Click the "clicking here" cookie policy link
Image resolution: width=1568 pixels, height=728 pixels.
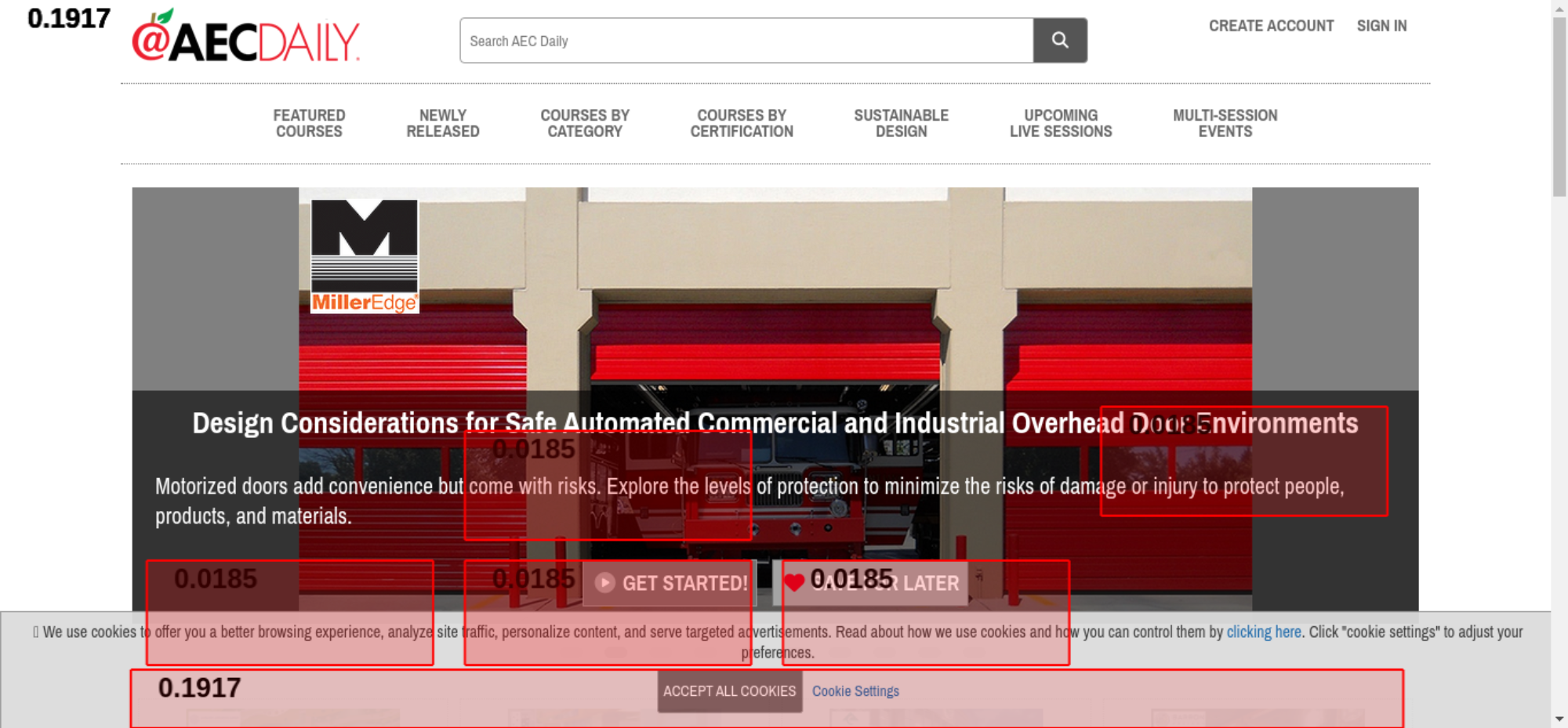1263,632
